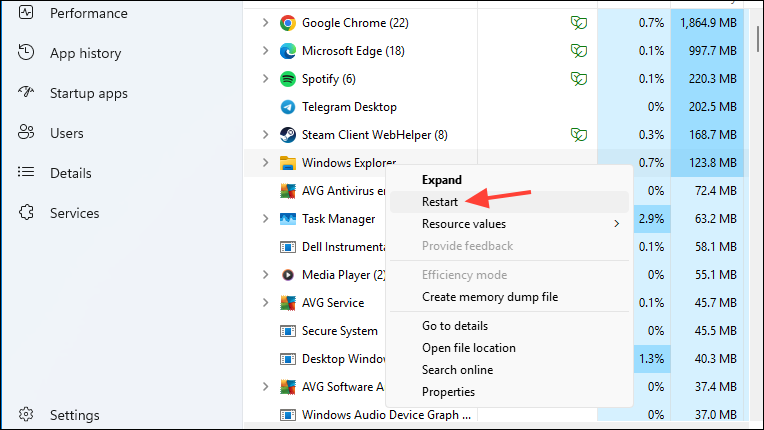Select Go to details menu entry
764x430 pixels.
(x=510, y=326)
